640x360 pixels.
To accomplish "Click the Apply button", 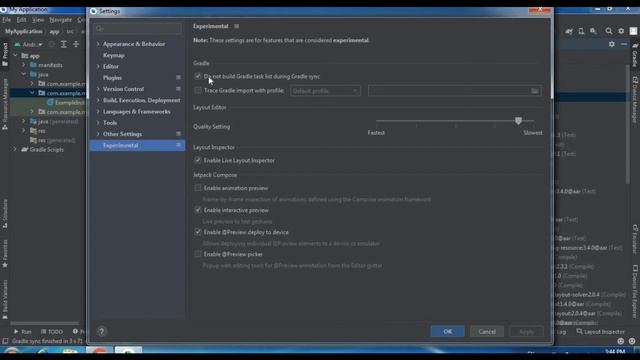I will point(526,331).
